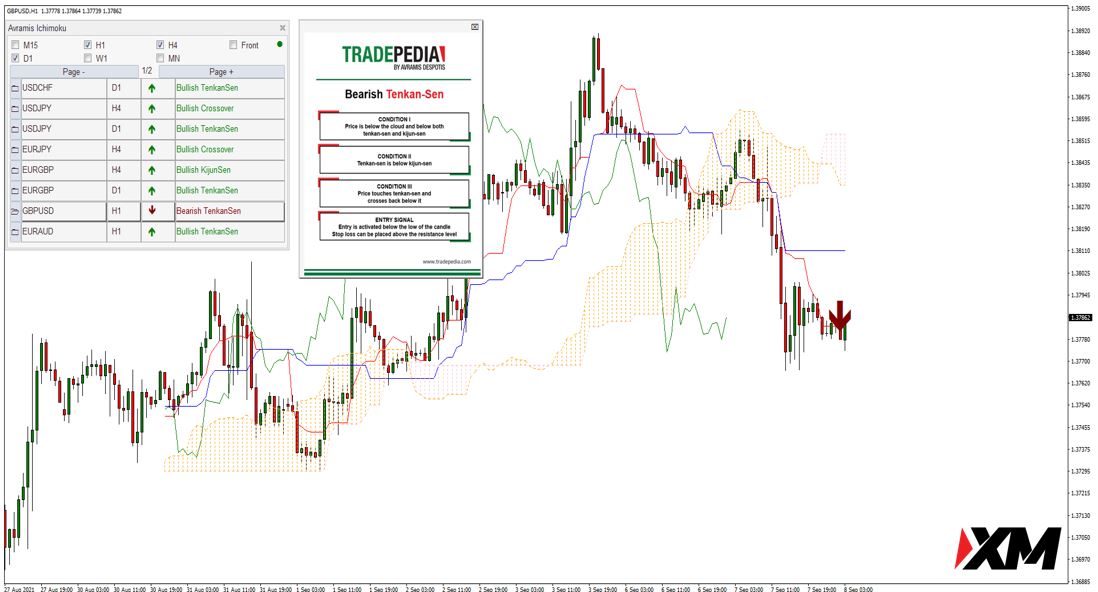Uncheck the D1 timeframe checkbox
1098x592 pixels.
(x=15, y=58)
